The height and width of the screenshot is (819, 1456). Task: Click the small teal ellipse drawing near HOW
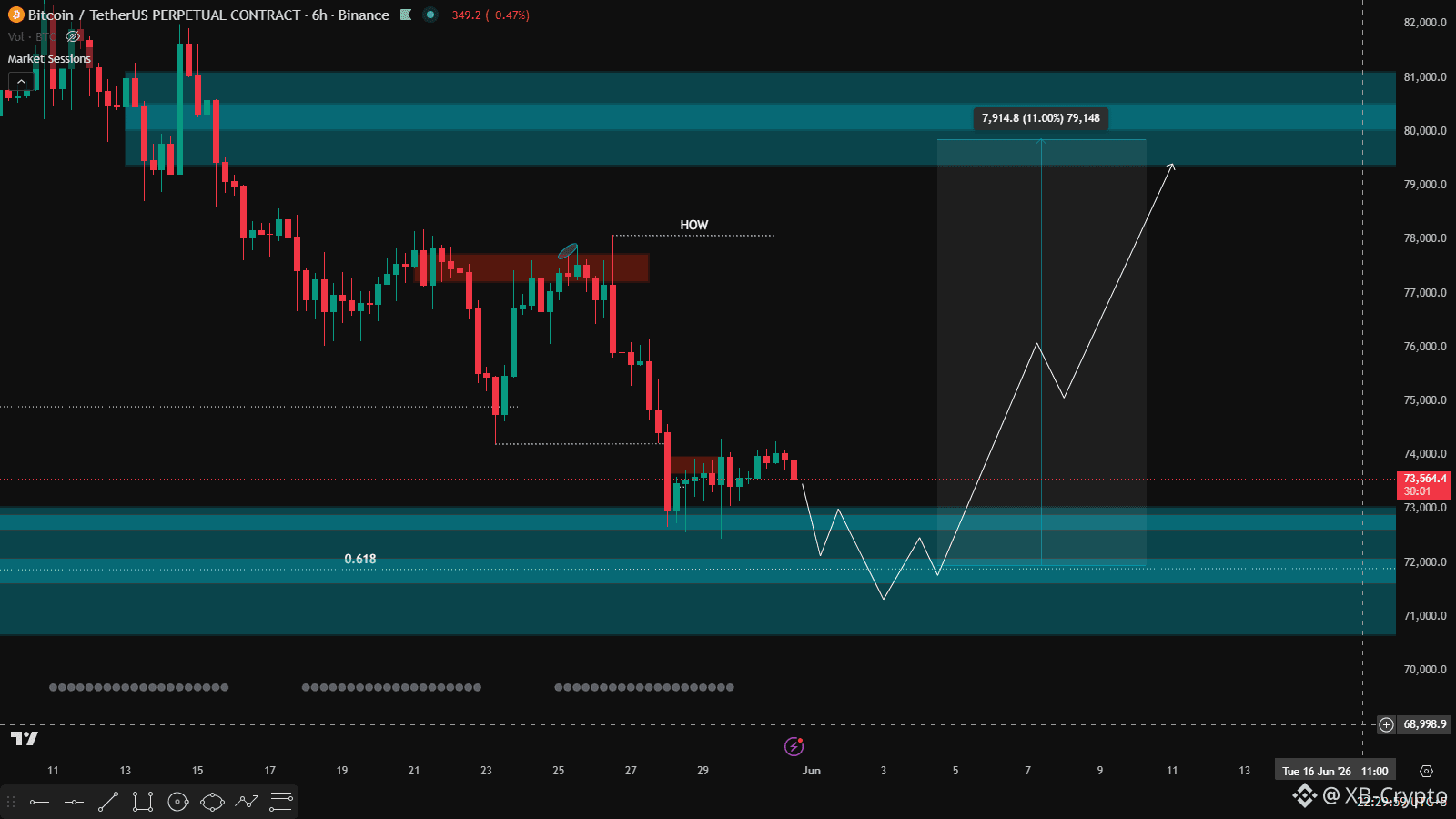click(x=568, y=251)
